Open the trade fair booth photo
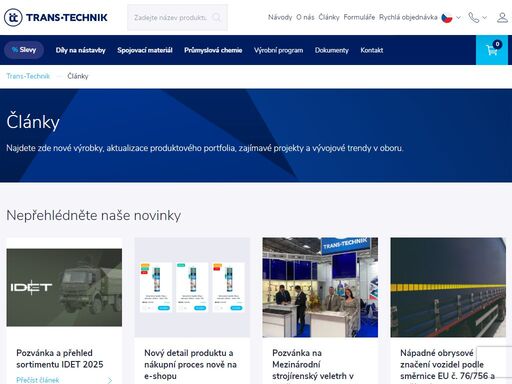512x384 pixels. 320,287
